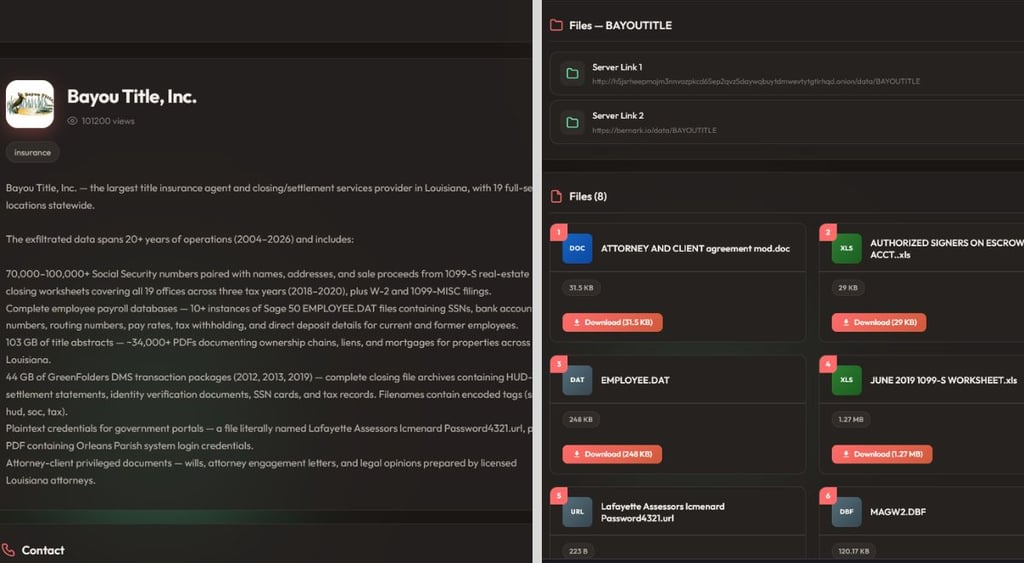The width and height of the screenshot is (1024, 563).
Task: Open the Server Link 1 folder icon
Action: (573, 74)
